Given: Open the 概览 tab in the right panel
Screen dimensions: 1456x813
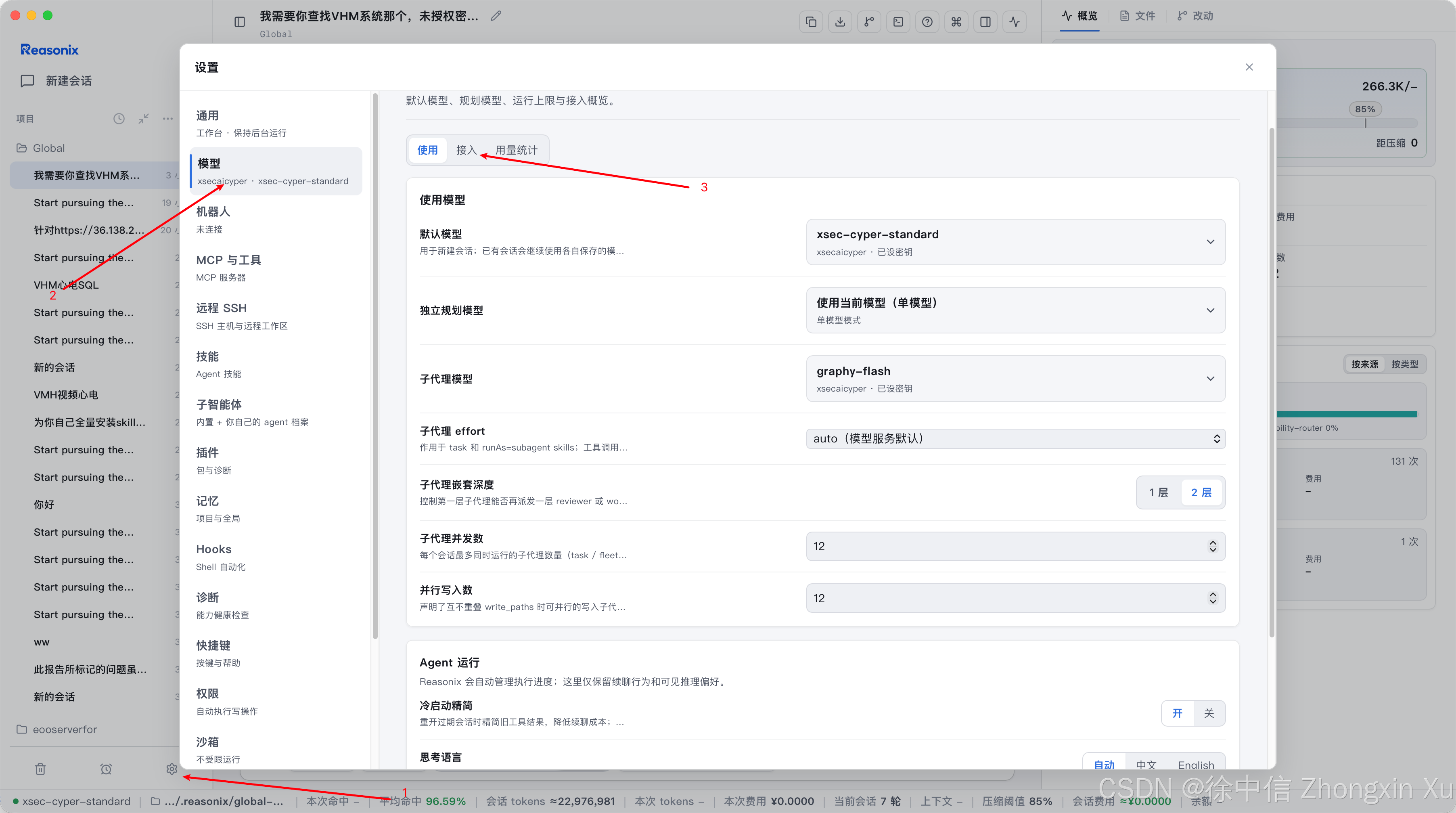Looking at the screenshot, I should click(1079, 16).
